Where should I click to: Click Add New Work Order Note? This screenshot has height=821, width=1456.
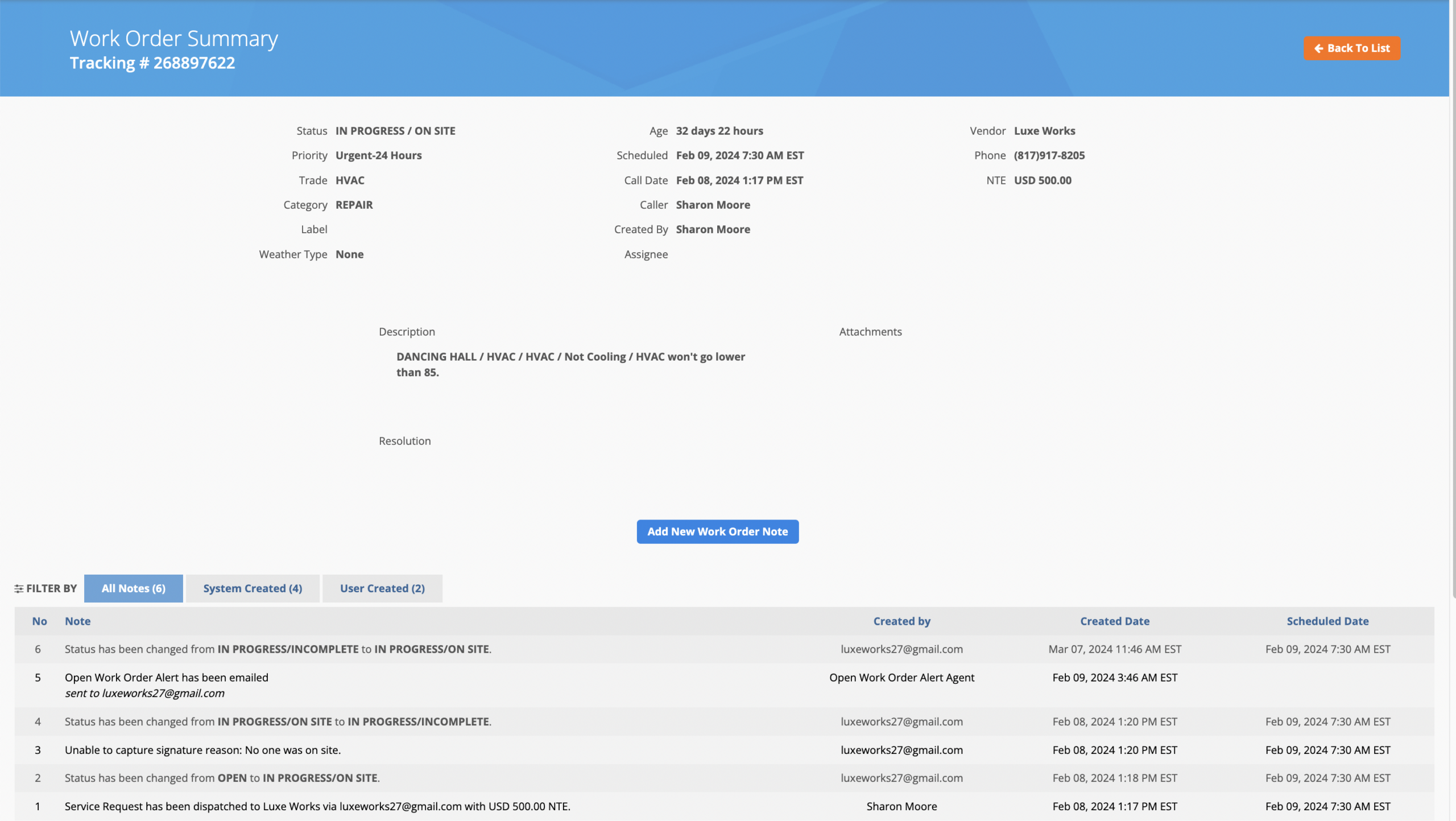click(717, 531)
